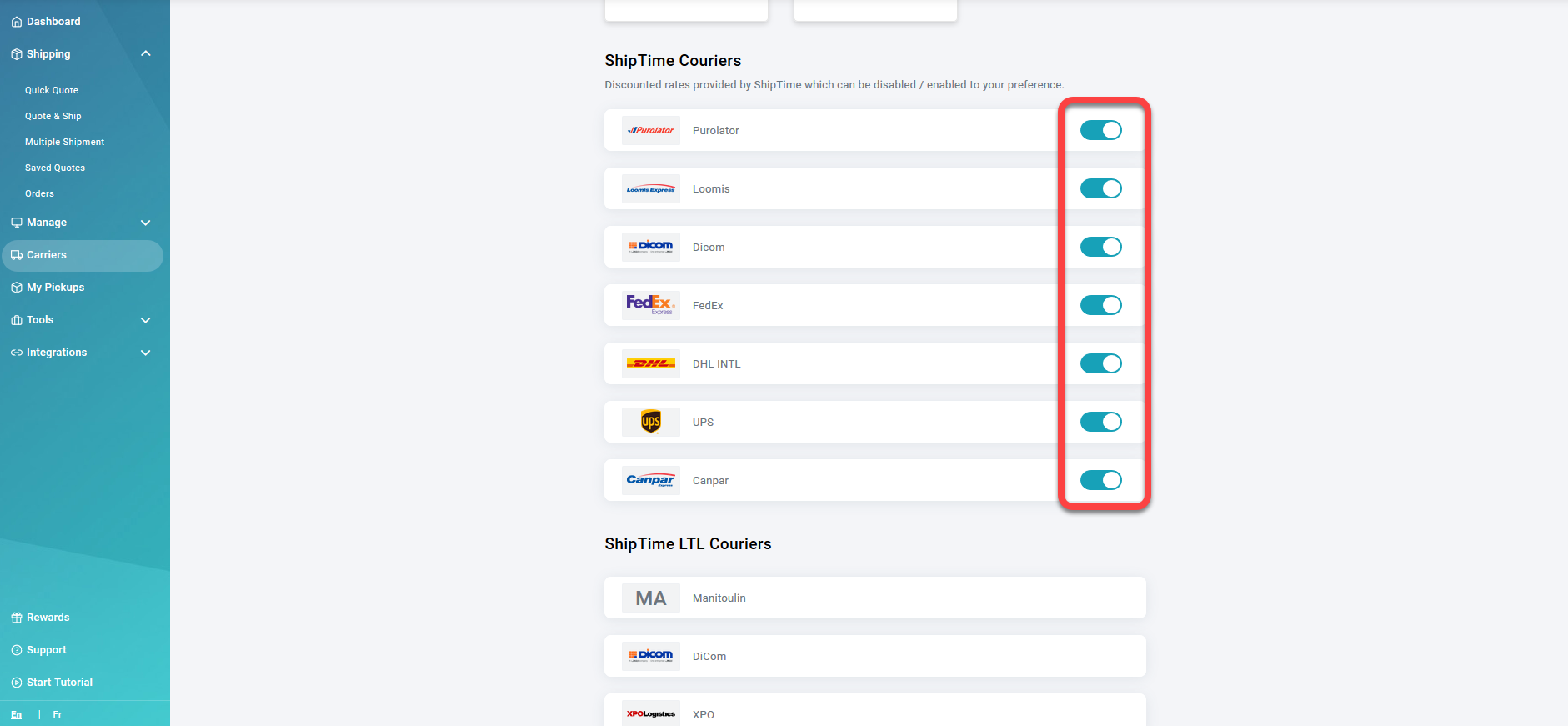The width and height of the screenshot is (1568, 726).
Task: Click the Rewards gift icon
Action: pos(16,617)
